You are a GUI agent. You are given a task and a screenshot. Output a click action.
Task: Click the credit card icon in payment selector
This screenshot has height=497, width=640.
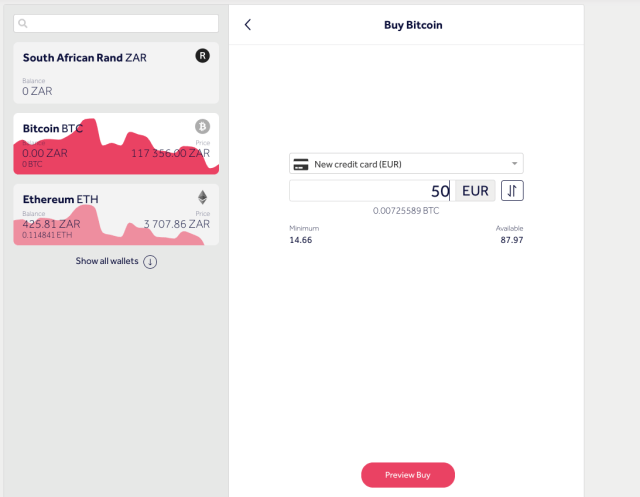pos(300,164)
